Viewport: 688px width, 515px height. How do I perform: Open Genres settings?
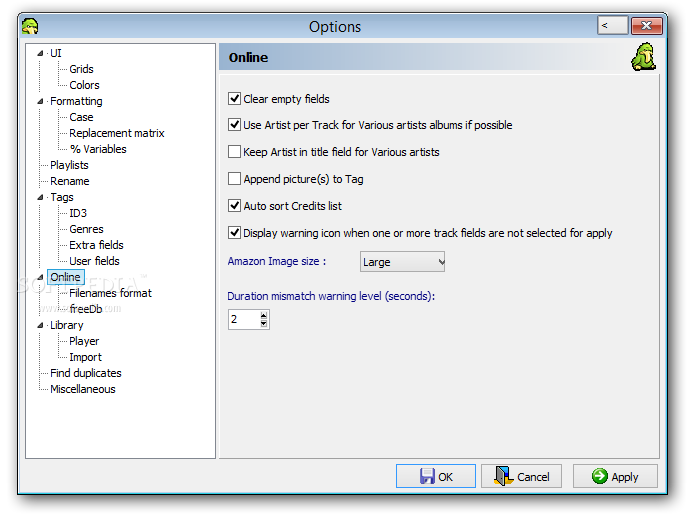[86, 229]
